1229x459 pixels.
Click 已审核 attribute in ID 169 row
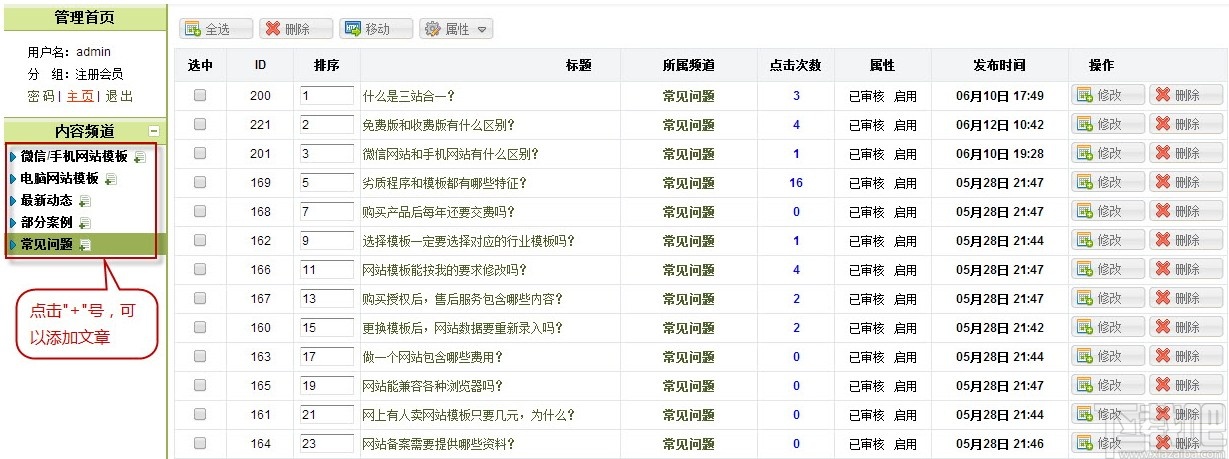tap(866, 183)
